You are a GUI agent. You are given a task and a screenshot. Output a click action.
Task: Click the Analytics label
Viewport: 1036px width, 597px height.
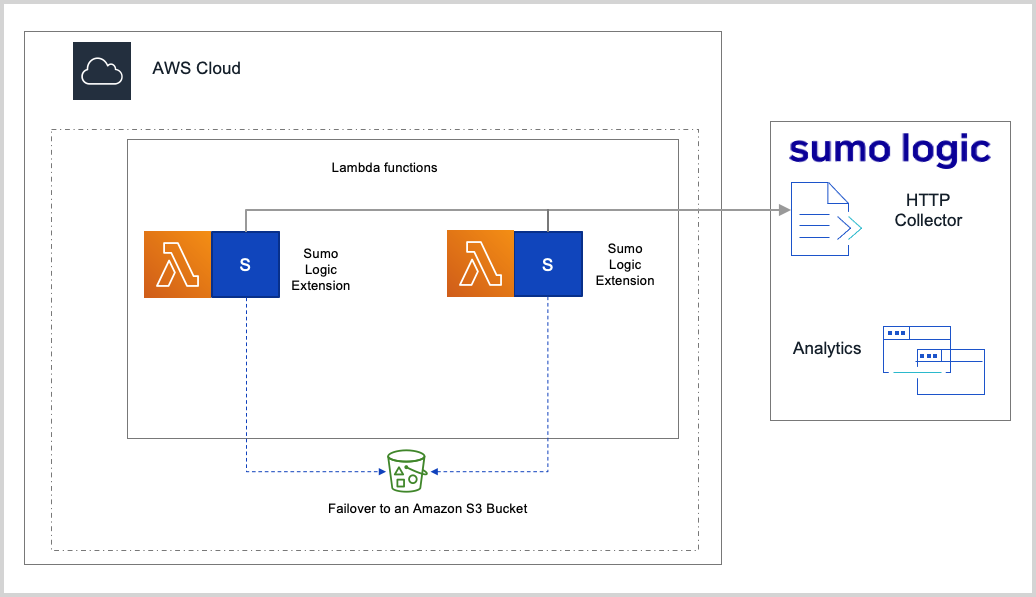827,348
